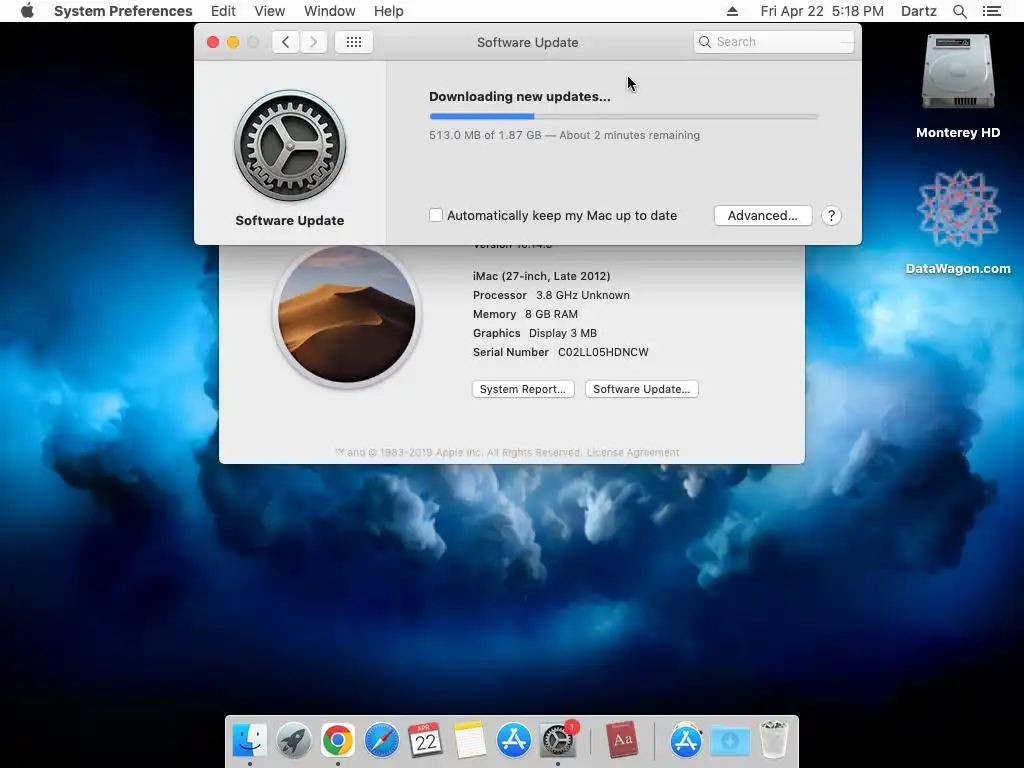Click the Software Update gear icon
The height and width of the screenshot is (768, 1024).
[x=290, y=146]
